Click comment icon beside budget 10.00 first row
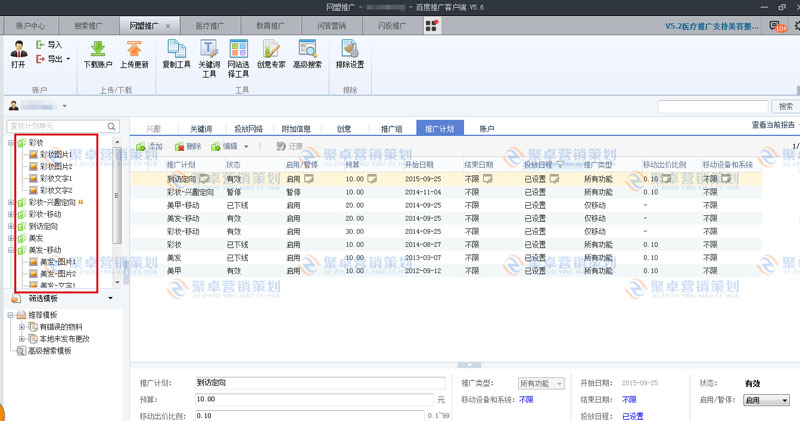800x421 pixels. point(372,179)
